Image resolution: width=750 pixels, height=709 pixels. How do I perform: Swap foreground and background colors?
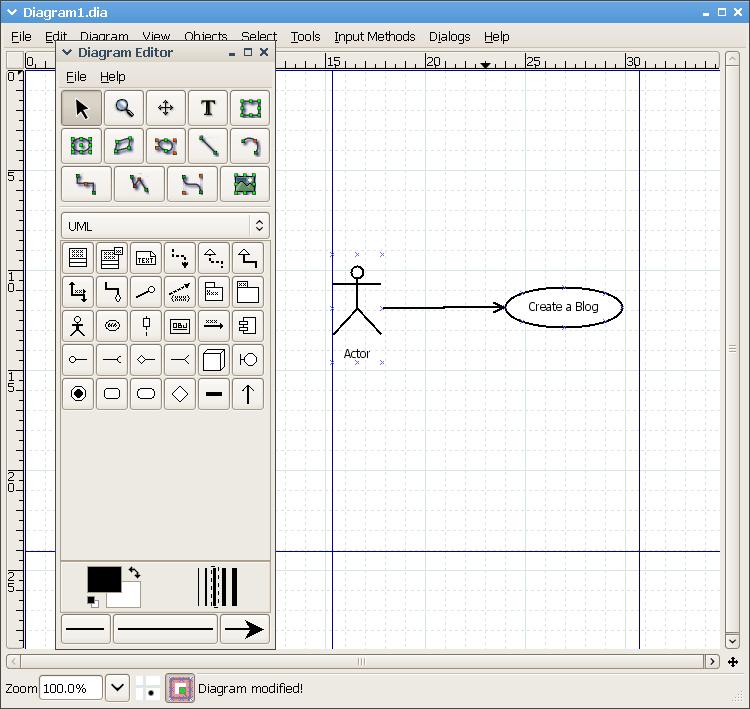click(134, 572)
